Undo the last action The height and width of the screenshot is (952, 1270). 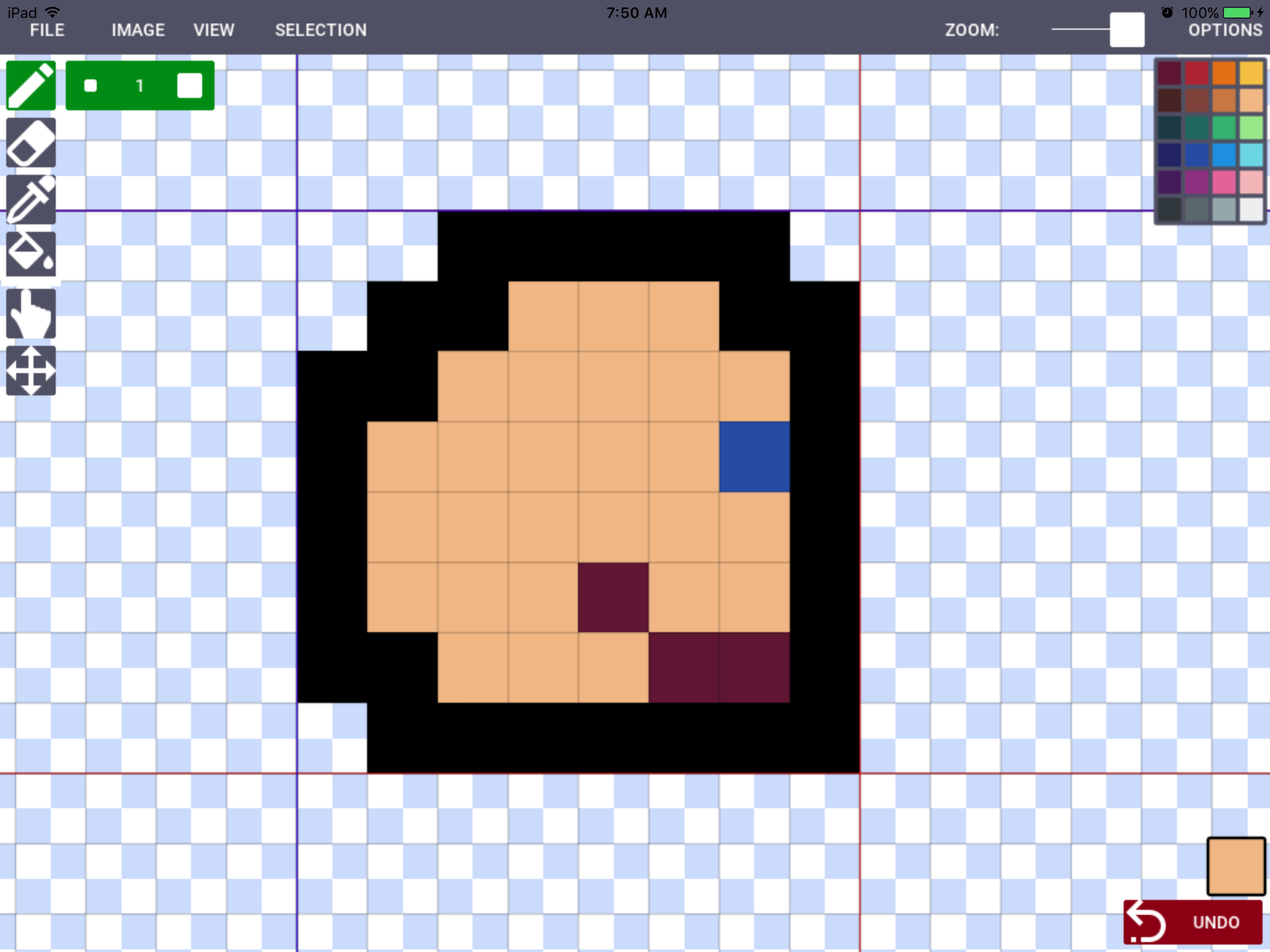[1193, 922]
